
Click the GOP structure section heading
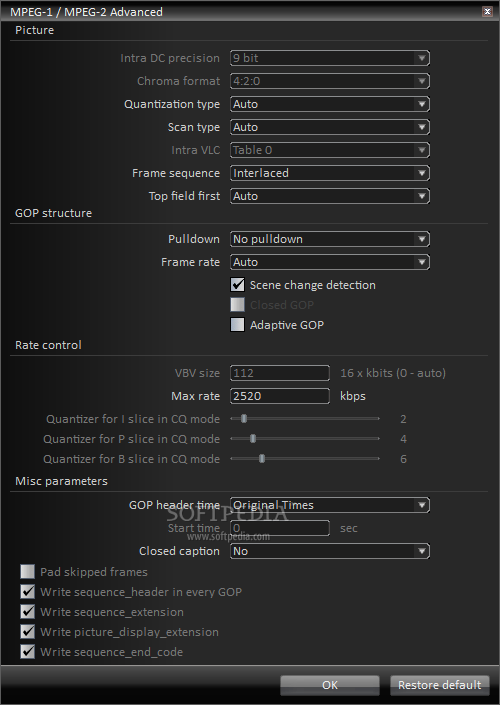54,213
